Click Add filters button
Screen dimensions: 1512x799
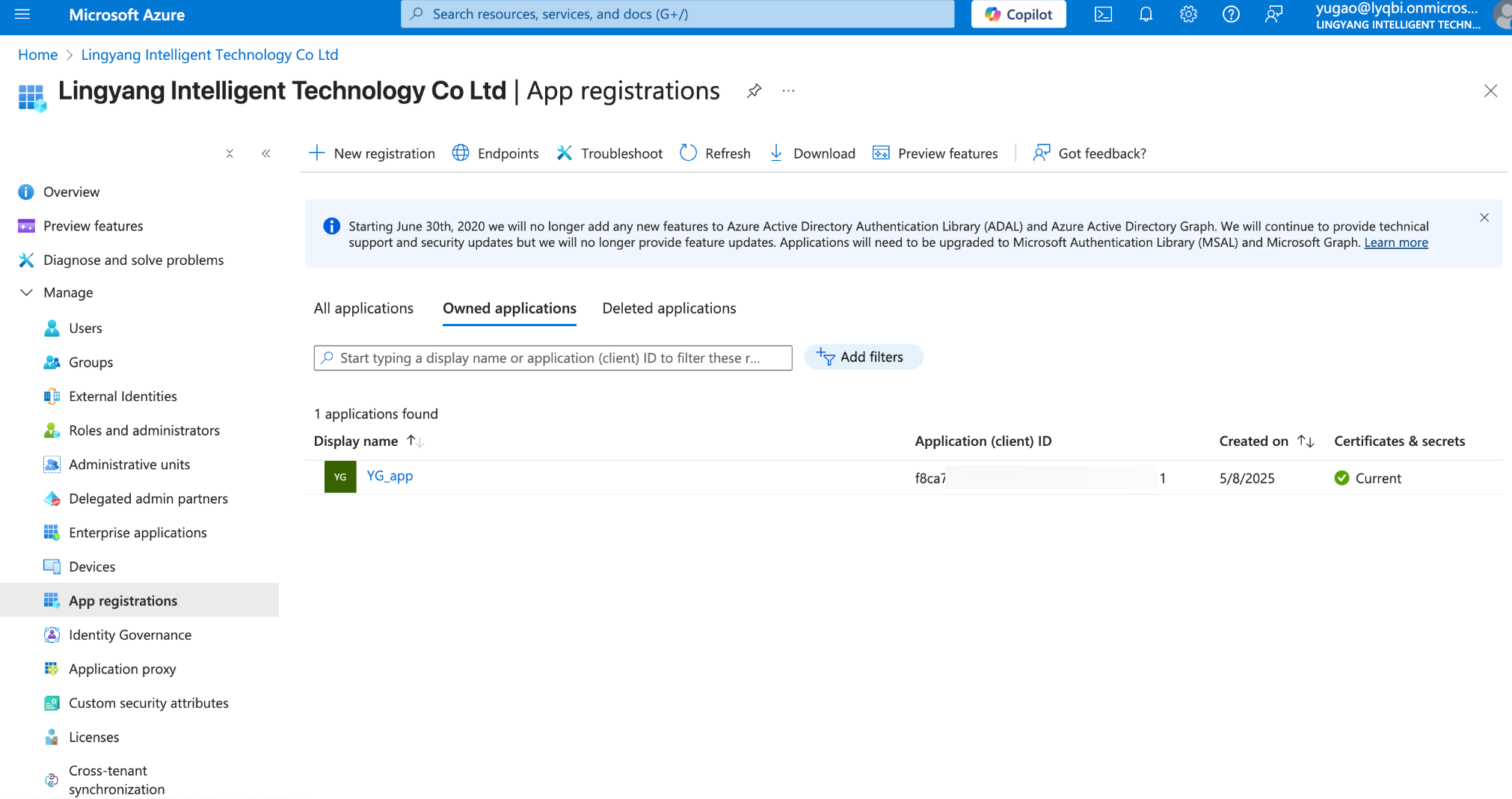864,357
